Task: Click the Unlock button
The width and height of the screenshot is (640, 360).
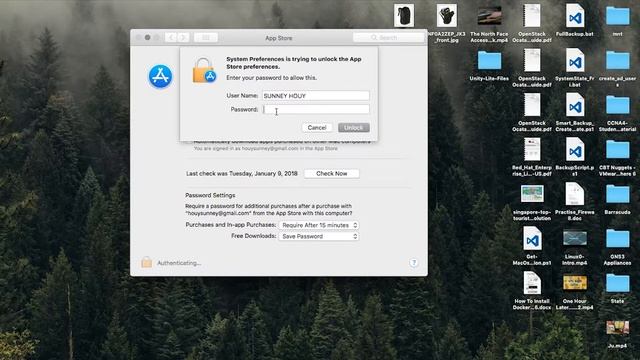Action: [354, 128]
